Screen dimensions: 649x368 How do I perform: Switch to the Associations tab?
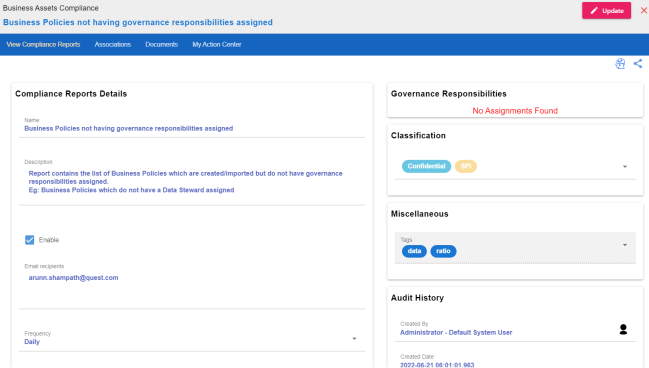pos(113,44)
